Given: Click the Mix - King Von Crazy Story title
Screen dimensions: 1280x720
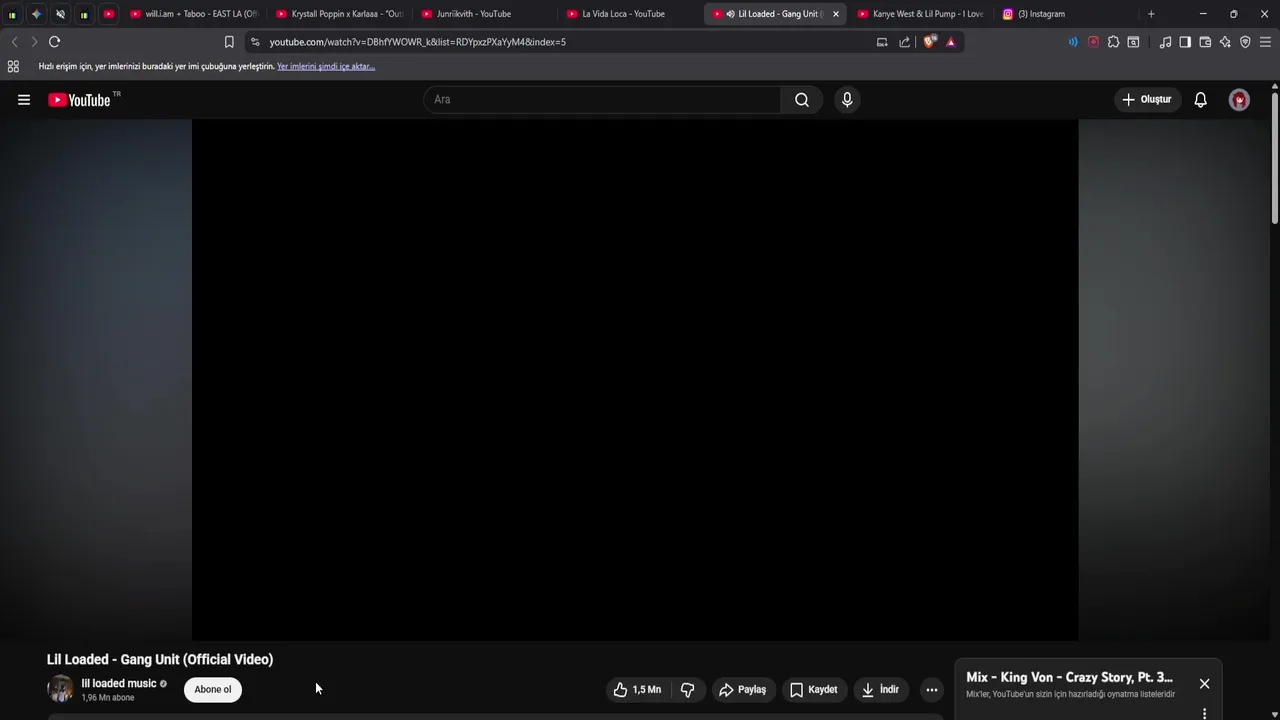Looking at the screenshot, I should pos(1070,677).
